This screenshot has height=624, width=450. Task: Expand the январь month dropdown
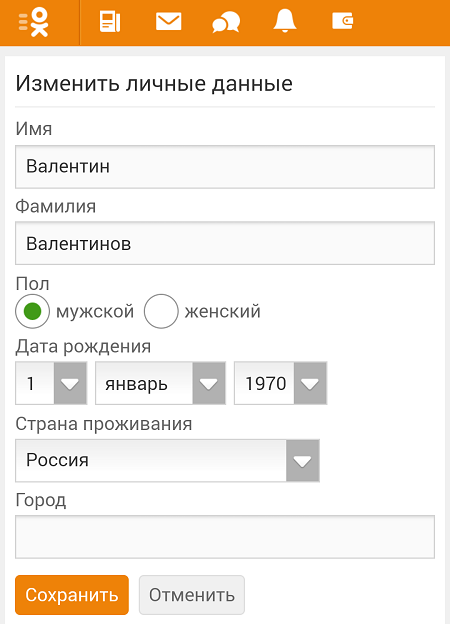click(160, 383)
